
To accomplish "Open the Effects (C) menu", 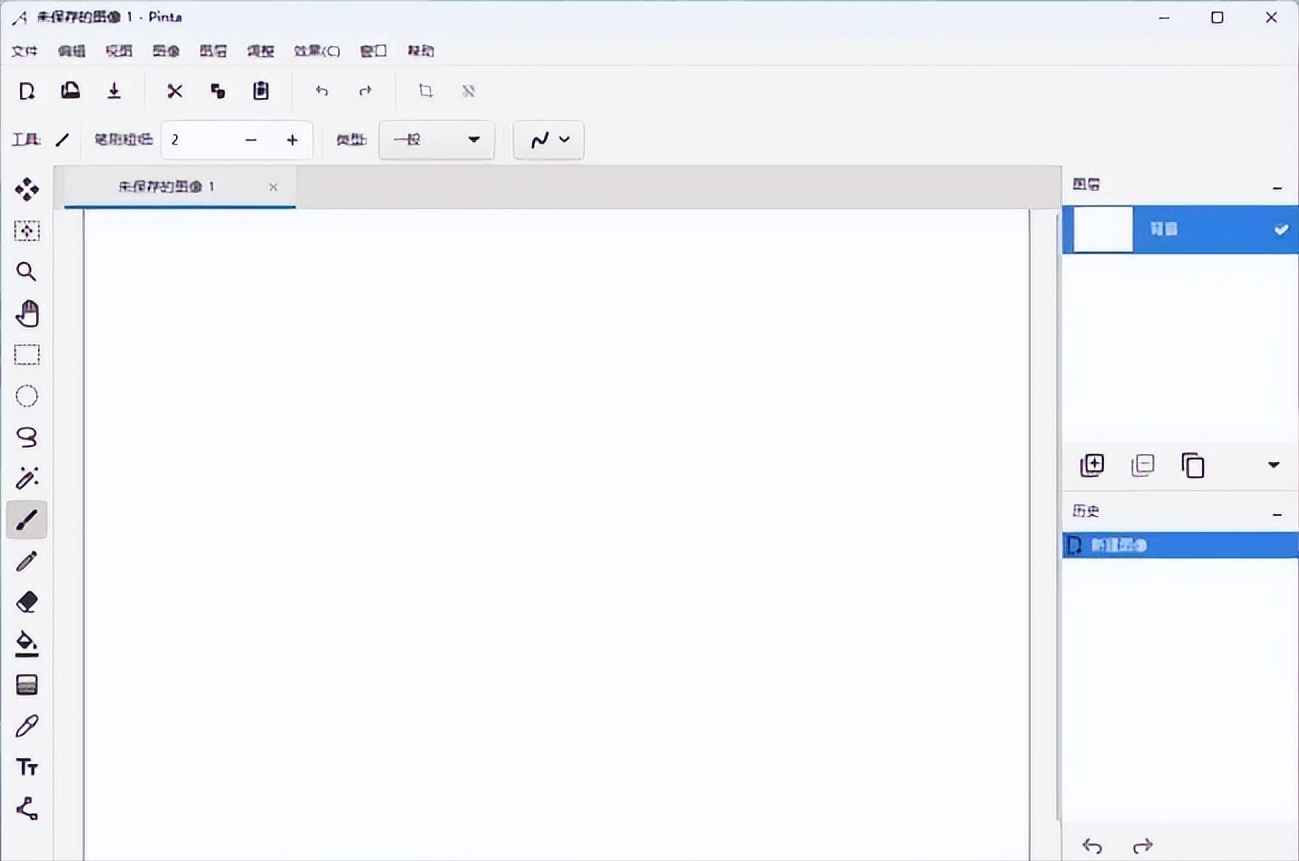I will tap(317, 51).
